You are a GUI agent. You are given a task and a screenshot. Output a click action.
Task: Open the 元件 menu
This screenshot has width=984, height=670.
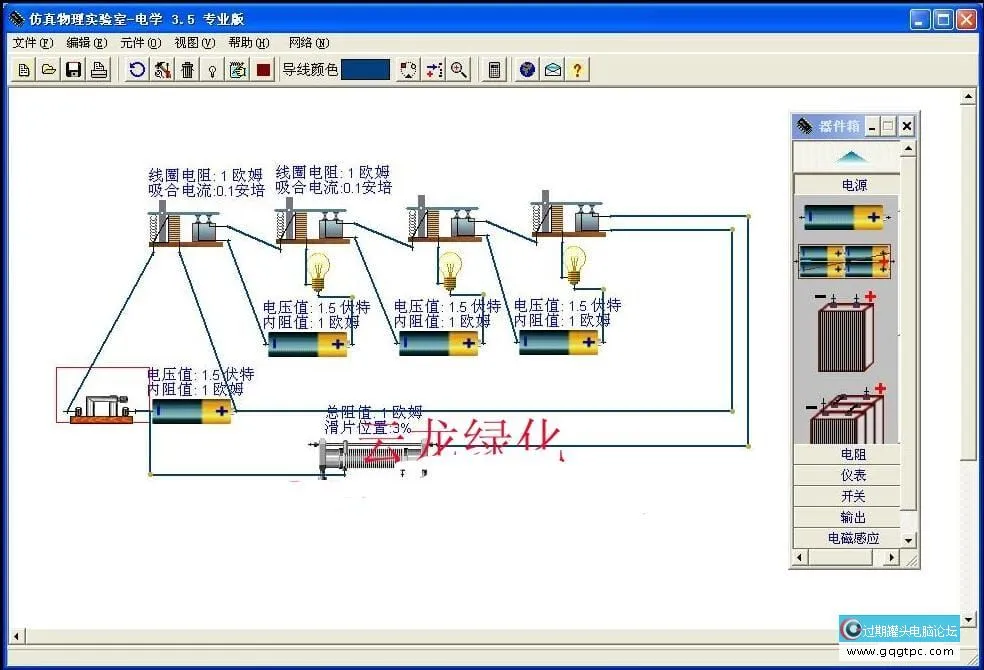(x=139, y=43)
